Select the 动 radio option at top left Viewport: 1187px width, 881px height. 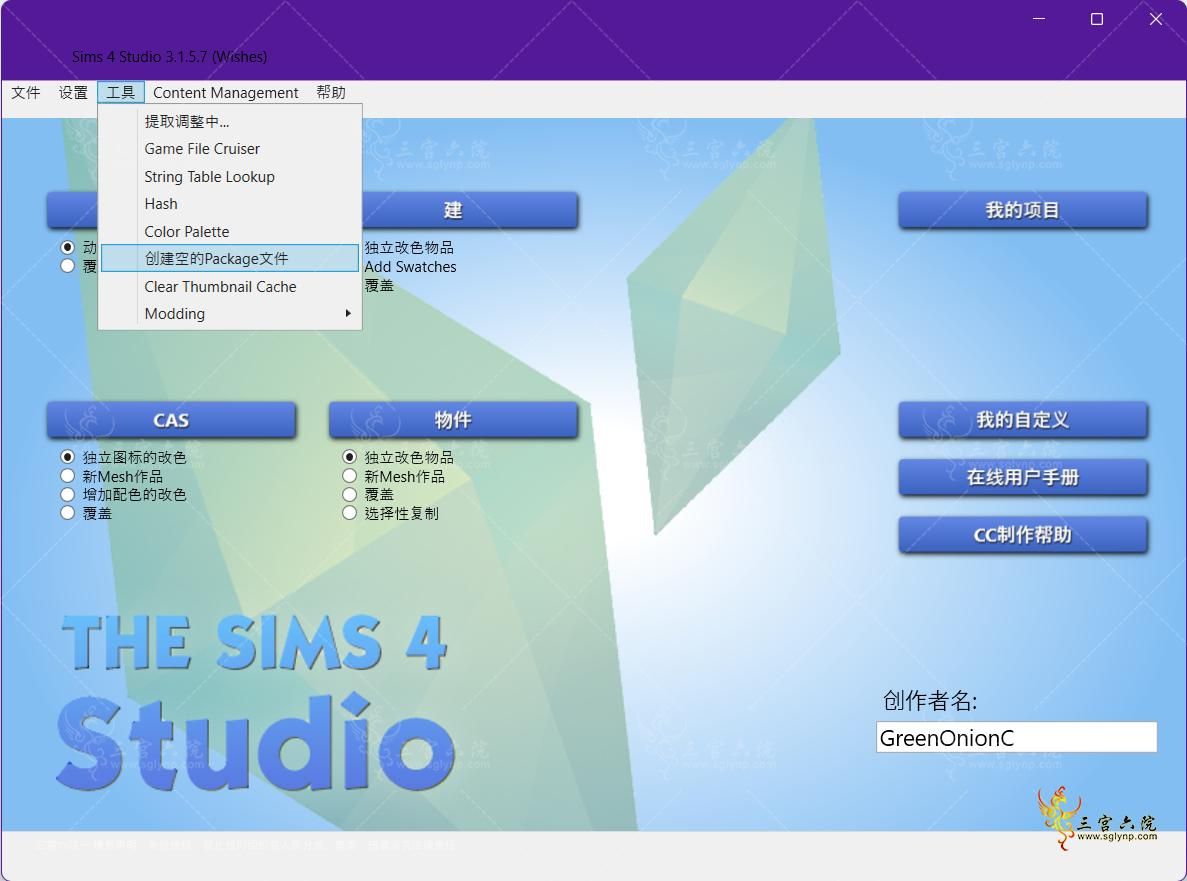(67, 247)
